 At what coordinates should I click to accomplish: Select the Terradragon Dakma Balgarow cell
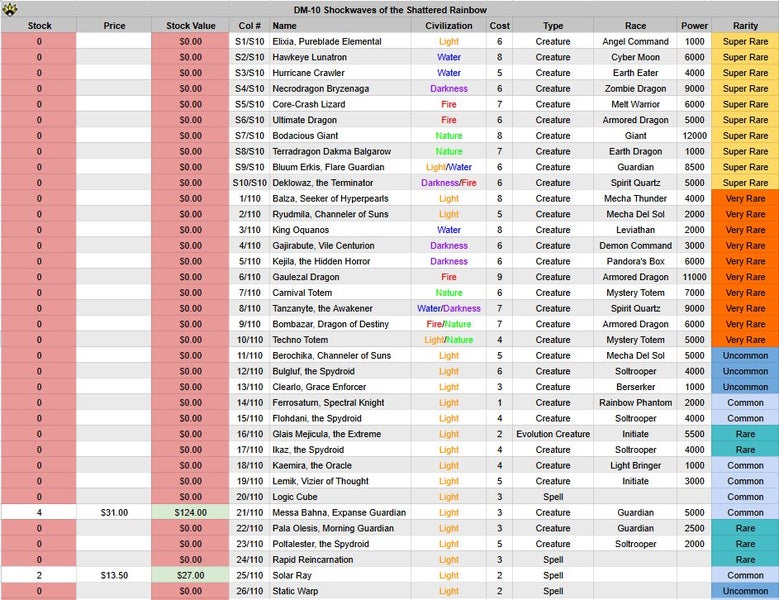tap(340, 151)
